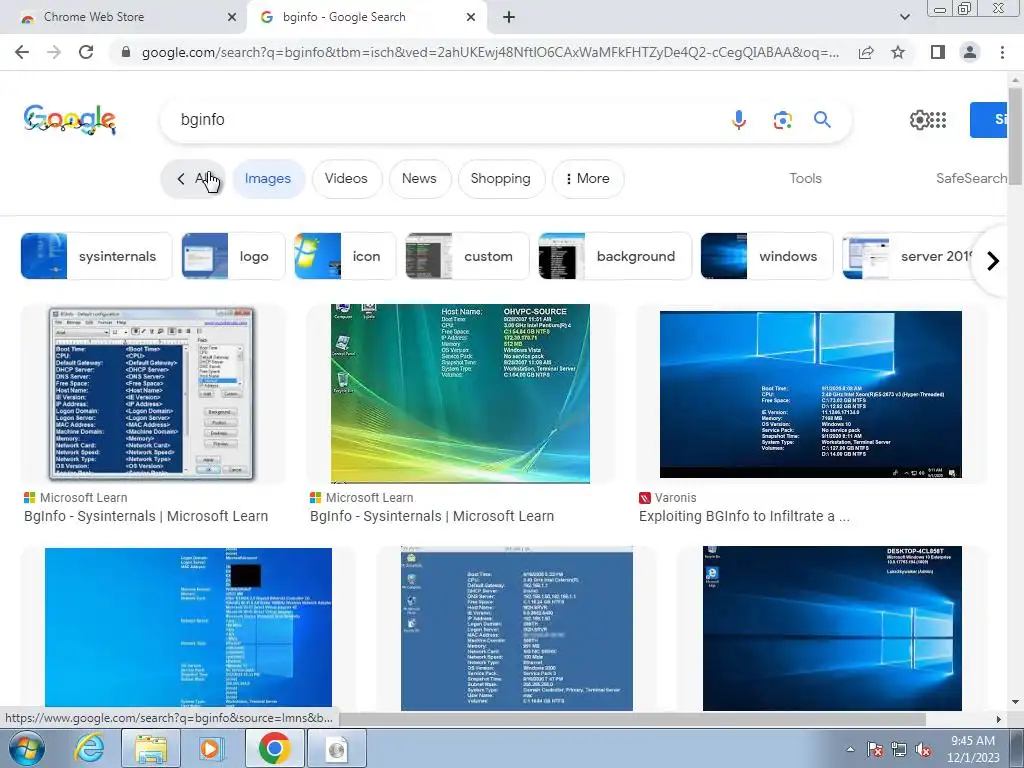The image size is (1024, 768).
Task: Close the bginfo Google Search tab
Action: [x=471, y=17]
